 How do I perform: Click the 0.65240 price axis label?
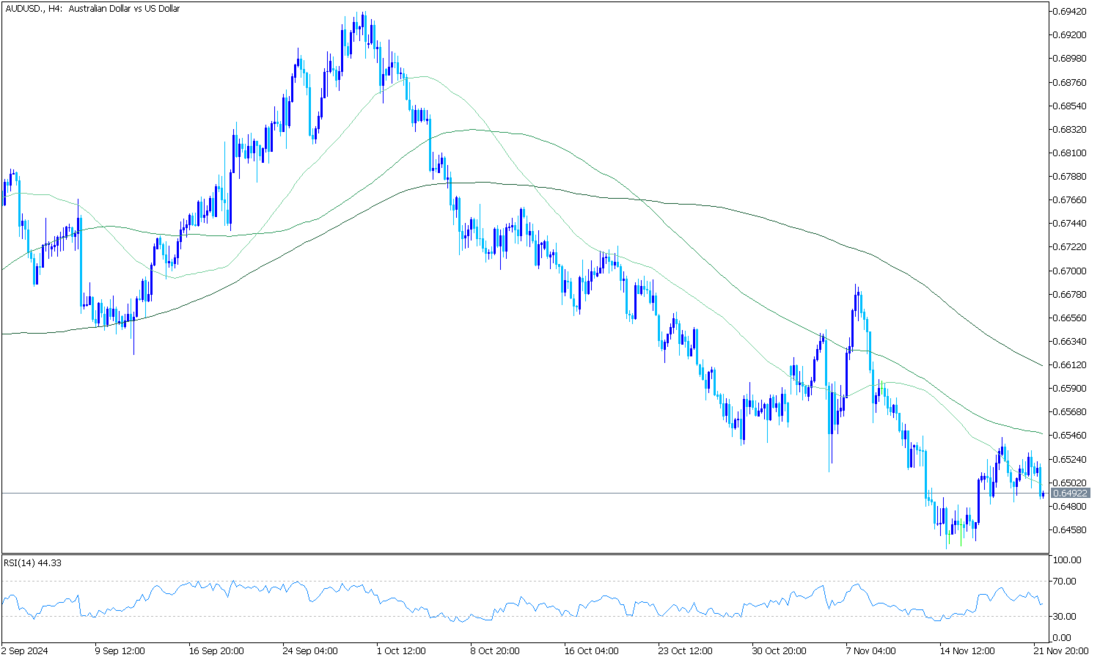[1070, 459]
